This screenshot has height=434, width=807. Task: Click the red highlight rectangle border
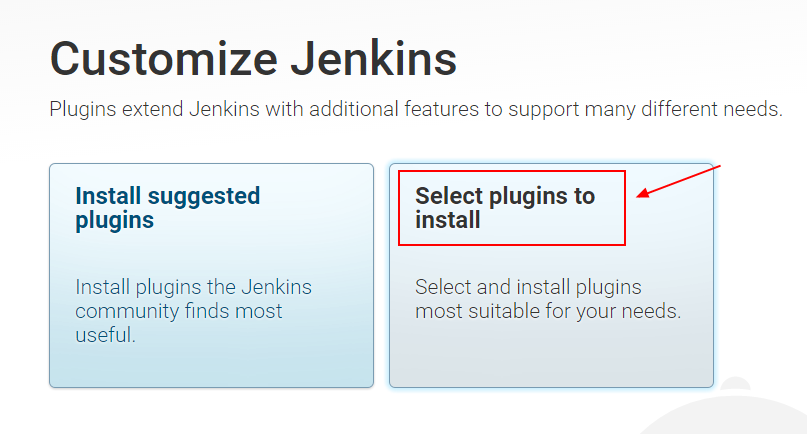[x=512, y=171]
